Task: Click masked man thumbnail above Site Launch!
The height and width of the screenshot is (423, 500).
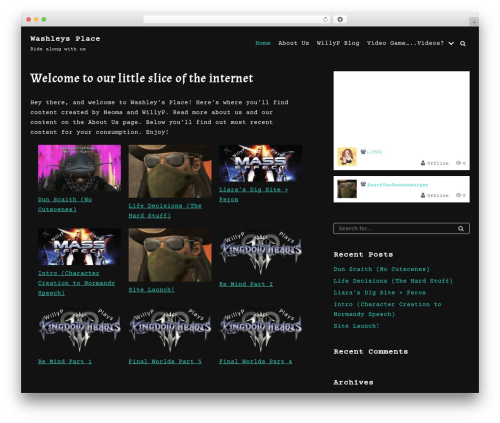Action: (170, 255)
